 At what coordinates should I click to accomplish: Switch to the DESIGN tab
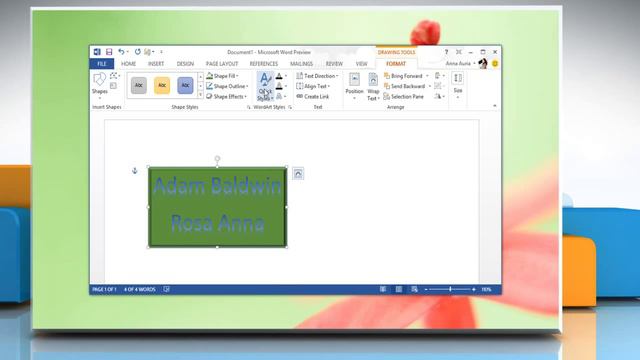(185, 64)
